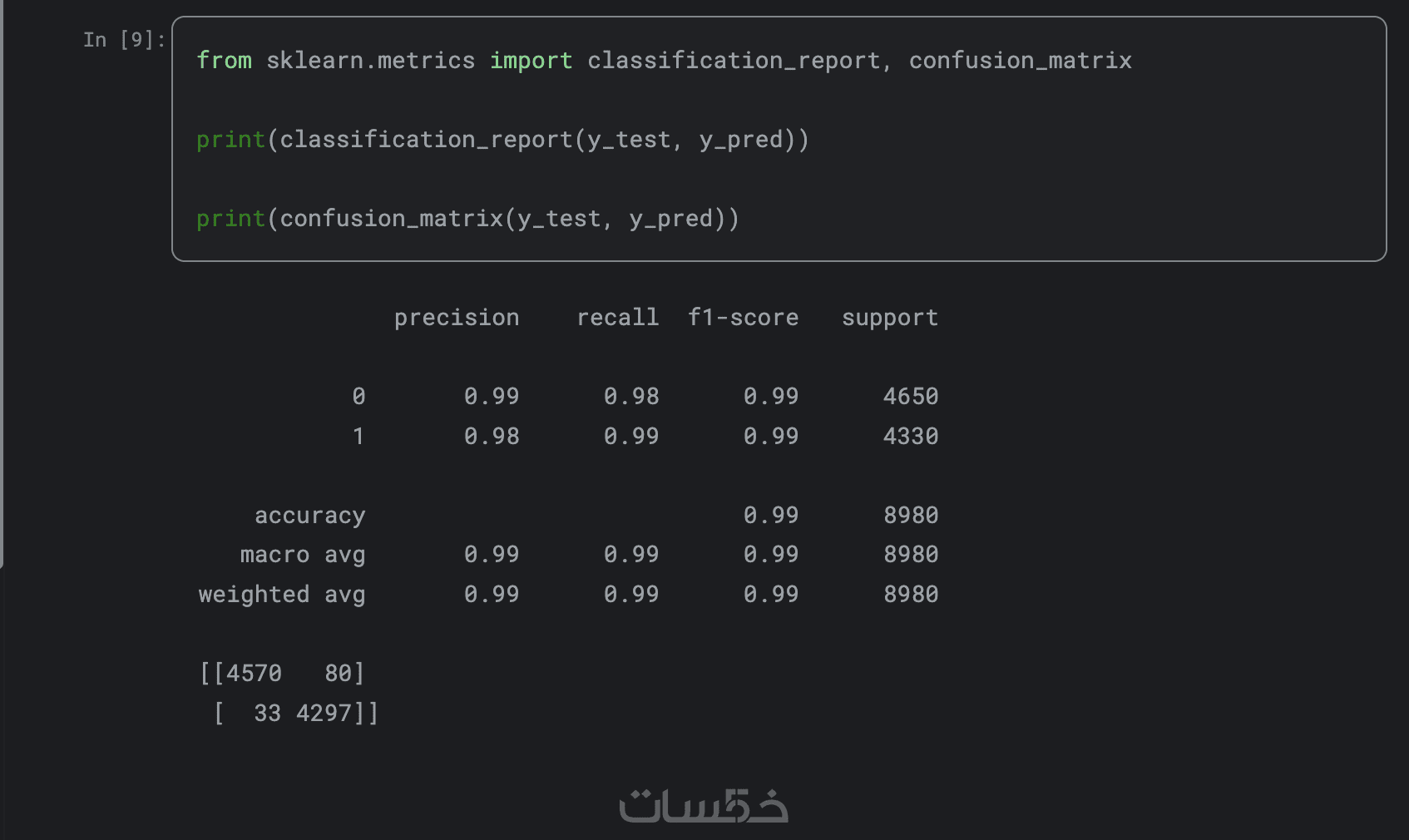Click the support value 4650
Screen dimensions: 1409x840
[911, 397]
